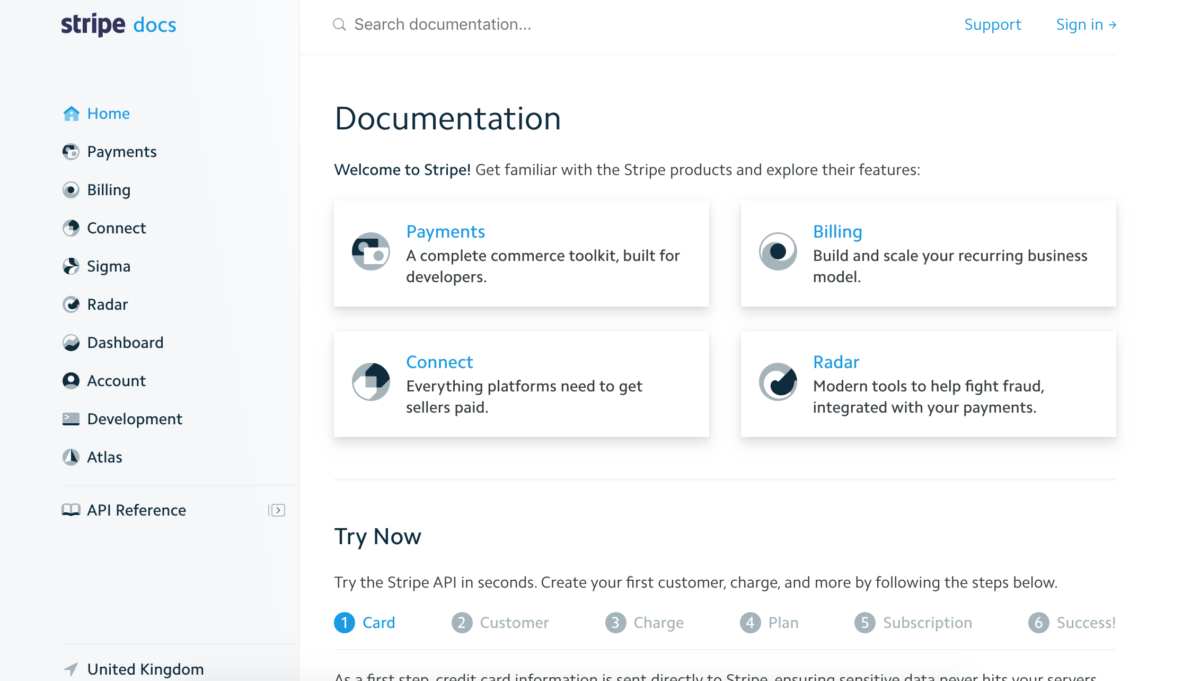Select the Account sidebar icon
This screenshot has height=681, width=1200.
[x=71, y=380]
